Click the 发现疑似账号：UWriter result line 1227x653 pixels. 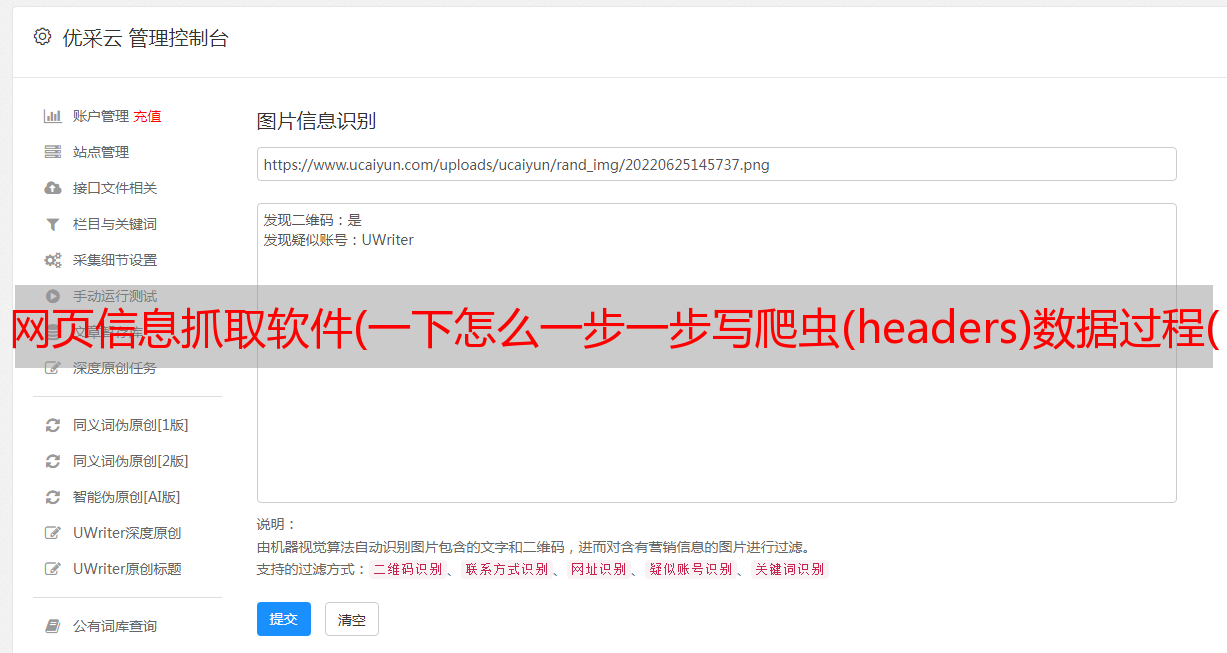(338, 240)
